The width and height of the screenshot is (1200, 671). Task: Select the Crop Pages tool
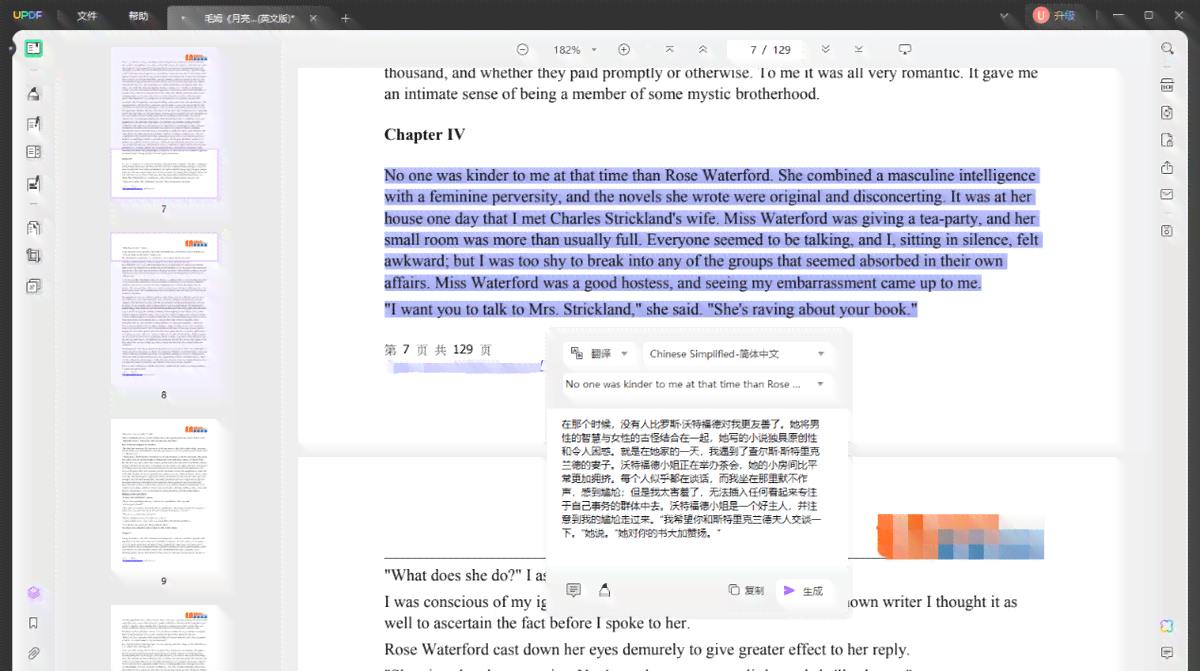tap(33, 256)
